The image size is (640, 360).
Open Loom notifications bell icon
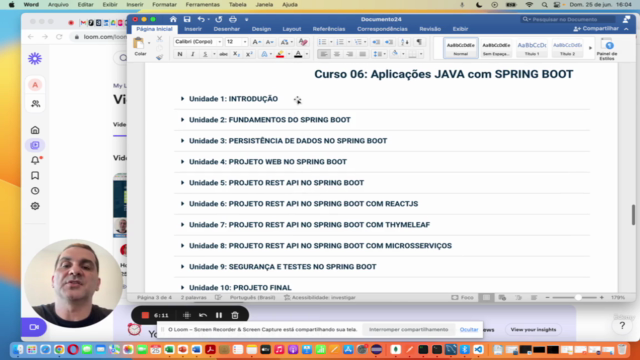pos(35,160)
